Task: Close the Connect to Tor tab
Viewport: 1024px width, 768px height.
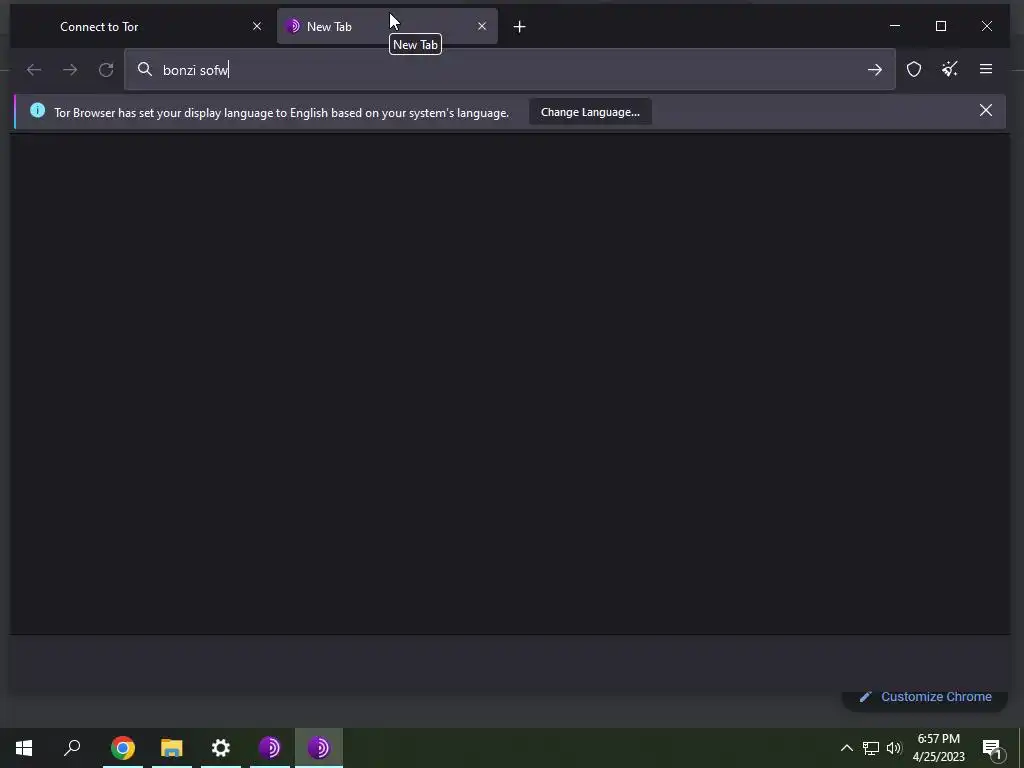Action: tap(257, 26)
